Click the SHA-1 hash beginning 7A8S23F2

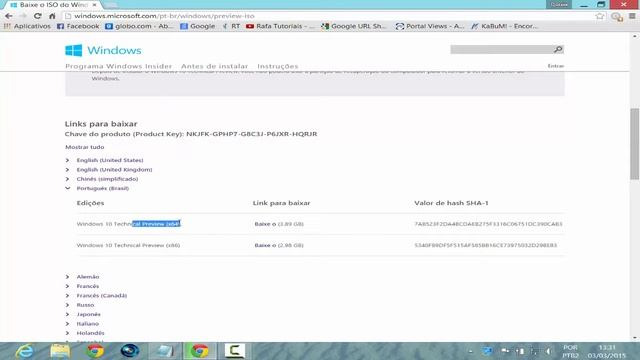coord(488,224)
